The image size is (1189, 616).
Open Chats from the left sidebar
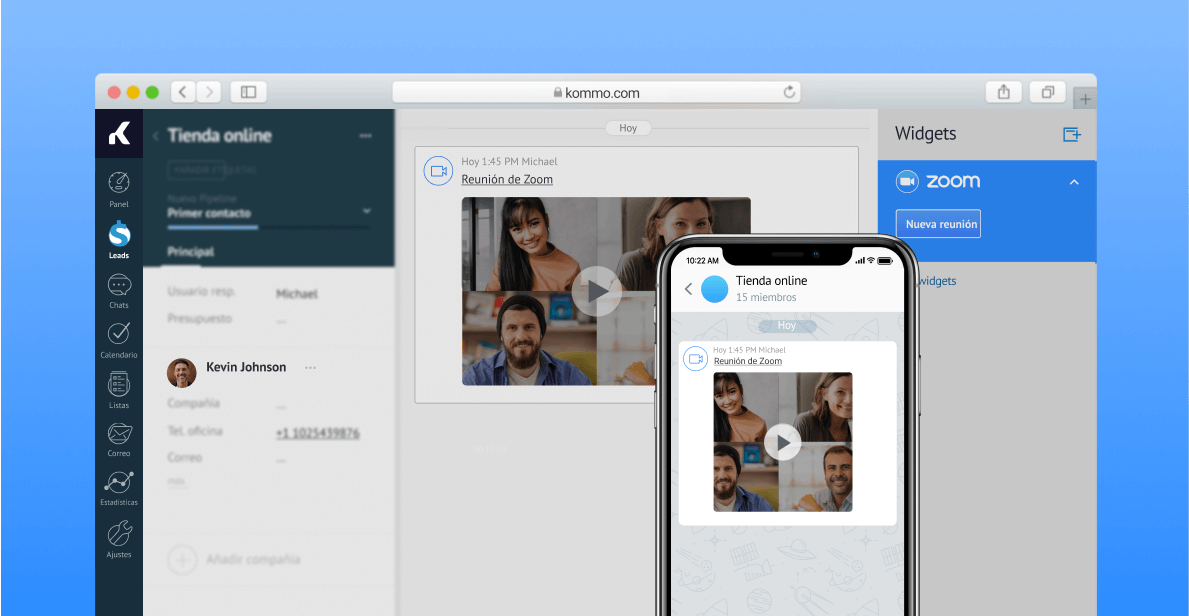119,286
